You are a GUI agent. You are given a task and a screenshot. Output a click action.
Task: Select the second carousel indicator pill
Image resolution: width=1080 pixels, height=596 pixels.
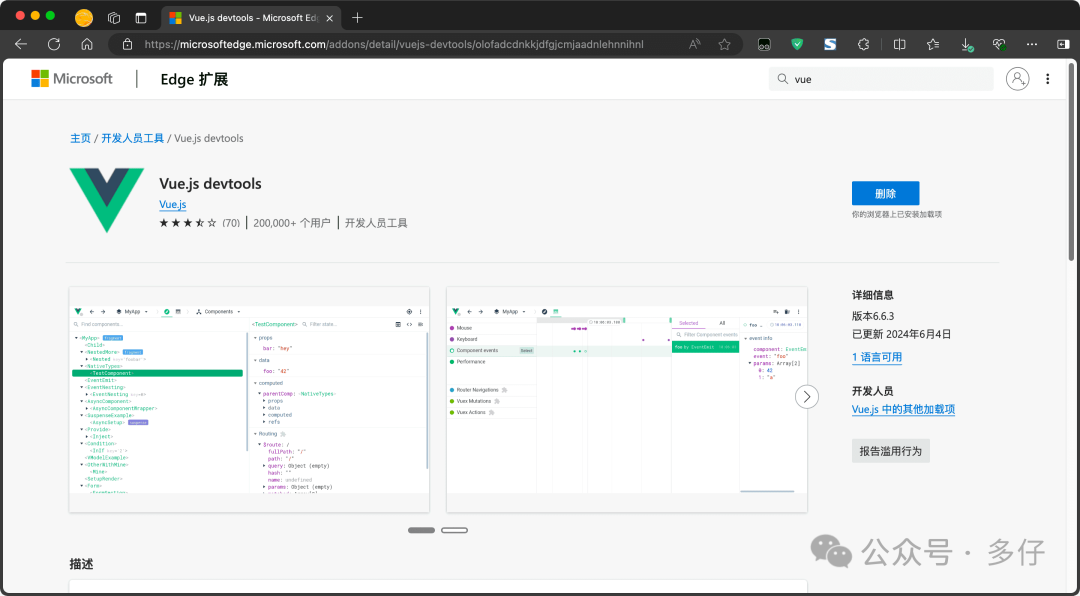455,530
